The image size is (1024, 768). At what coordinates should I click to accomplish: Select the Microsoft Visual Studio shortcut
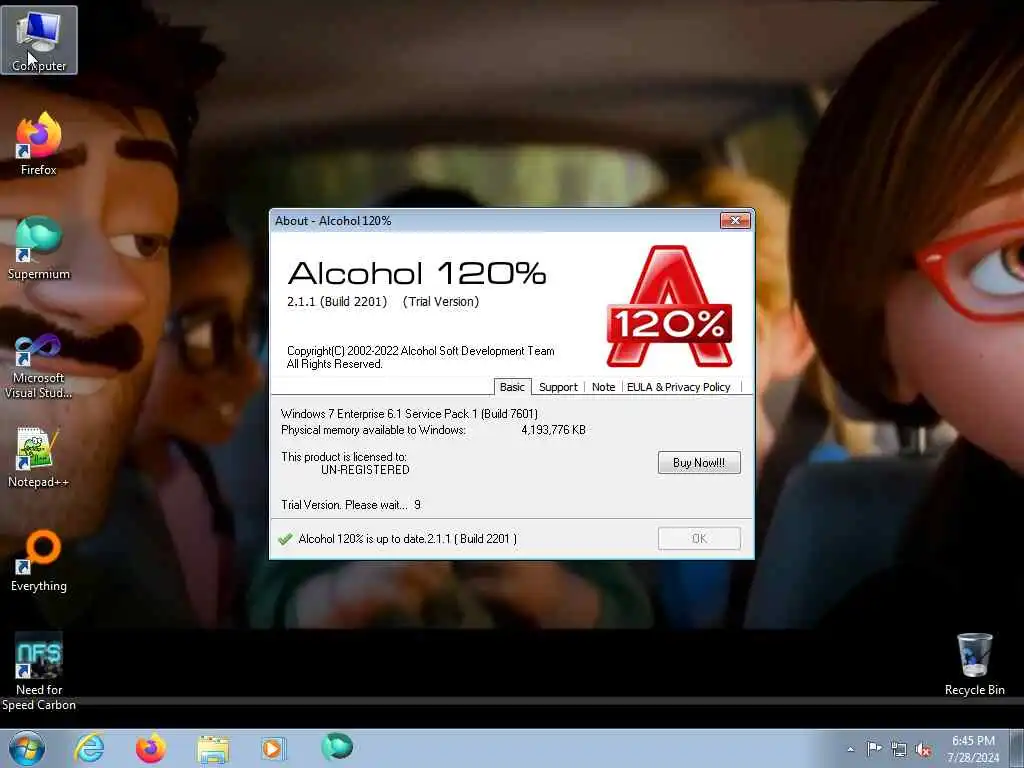[x=39, y=366]
